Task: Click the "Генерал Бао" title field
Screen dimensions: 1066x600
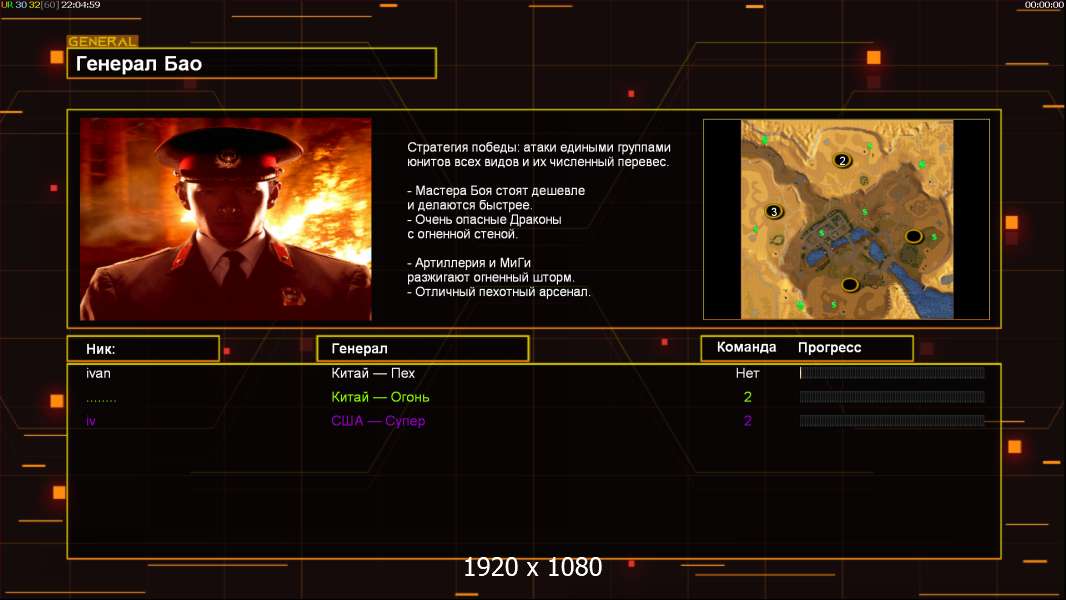Action: pyautogui.click(x=252, y=63)
